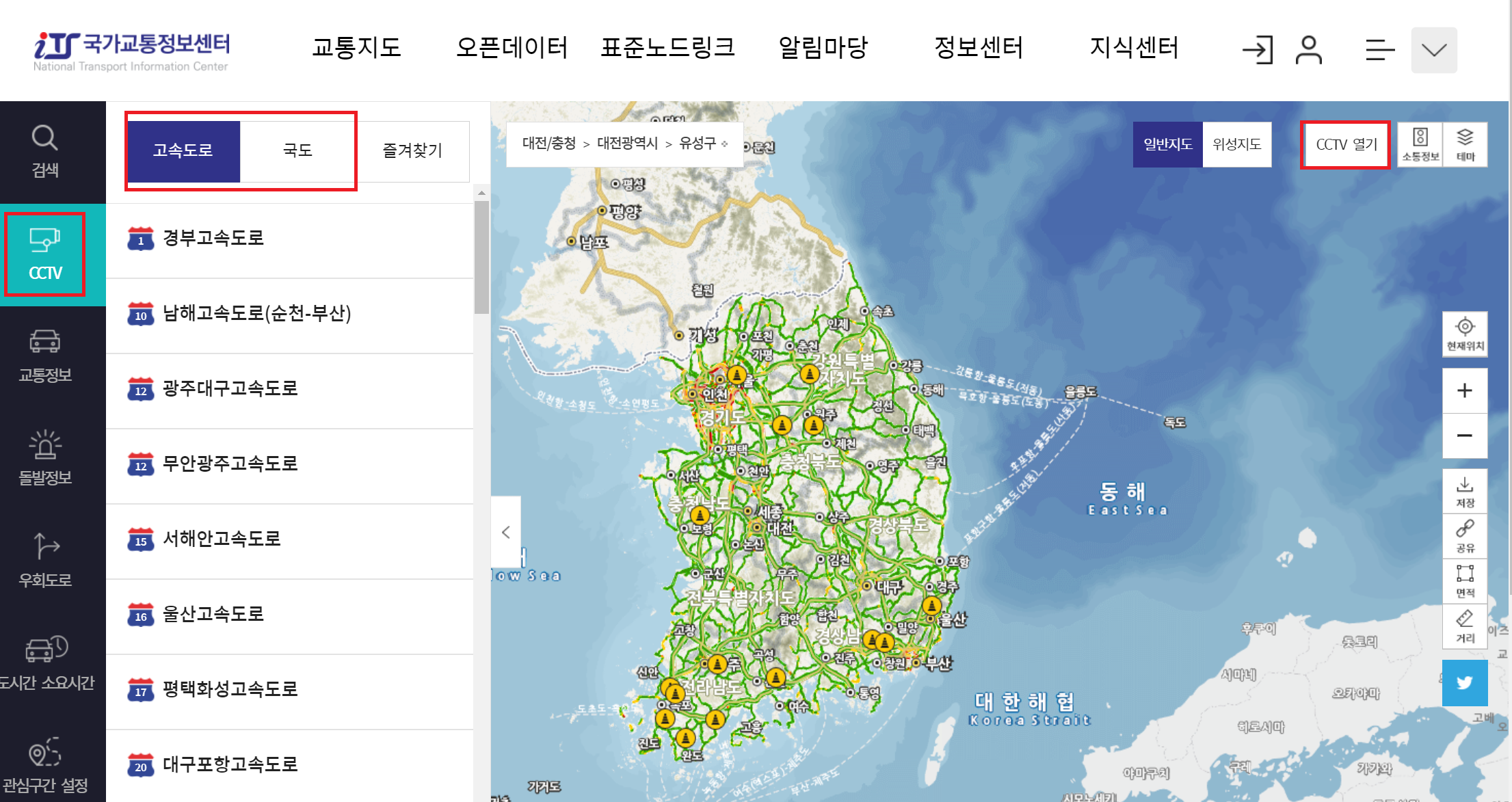
Task: Select the 거리 distance measurement tool
Action: (x=1465, y=626)
